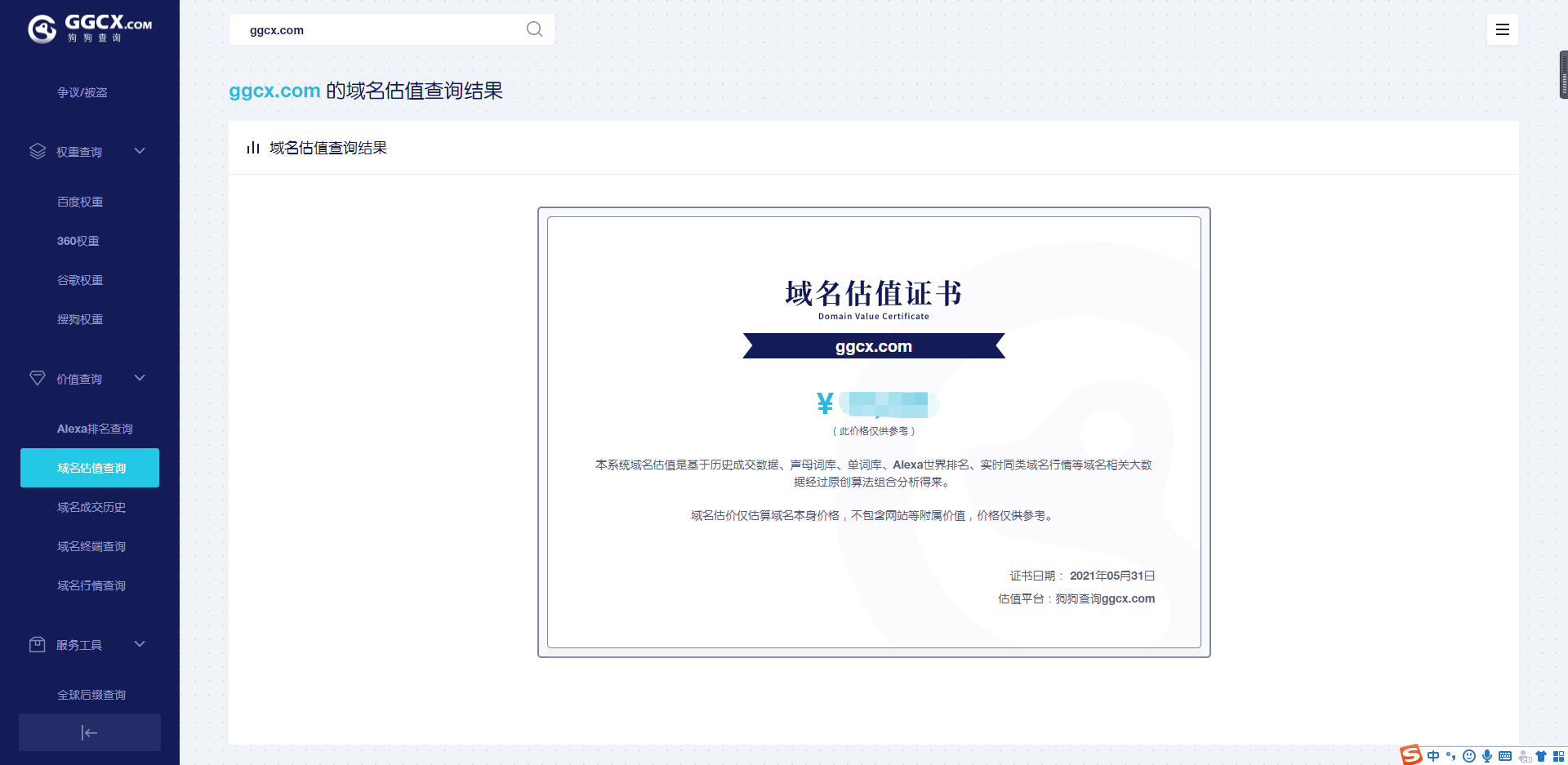Collapse the 价值查询 section chevron
This screenshot has width=1568, height=765.
140,378
